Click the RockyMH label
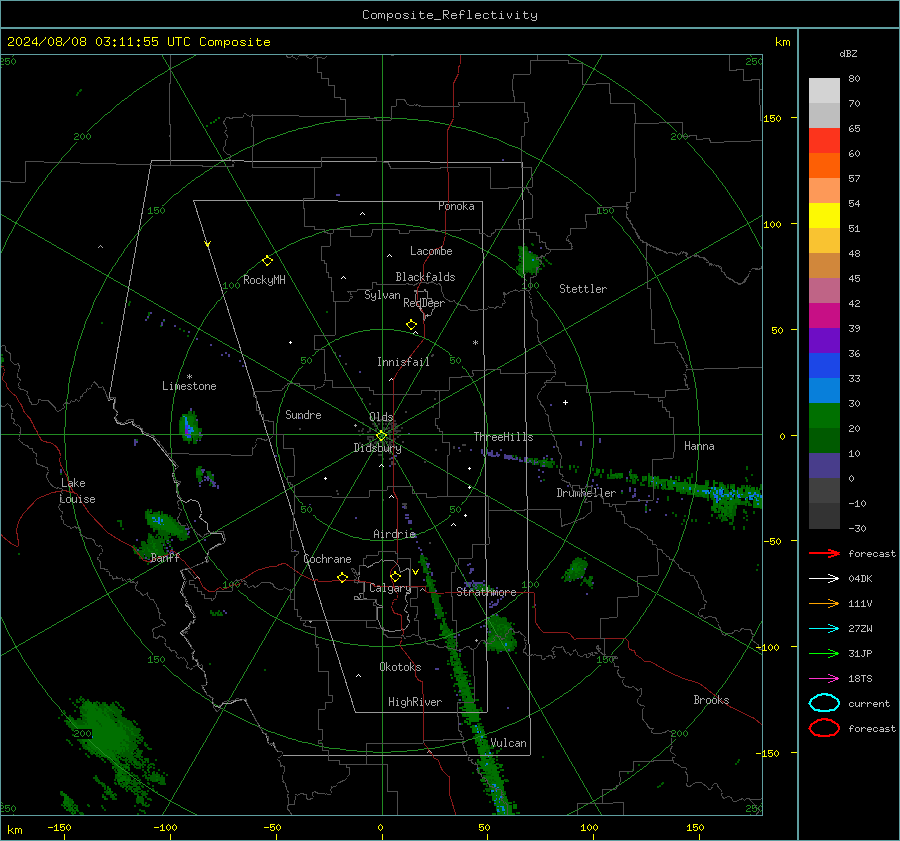The height and width of the screenshot is (841, 900). (264, 280)
